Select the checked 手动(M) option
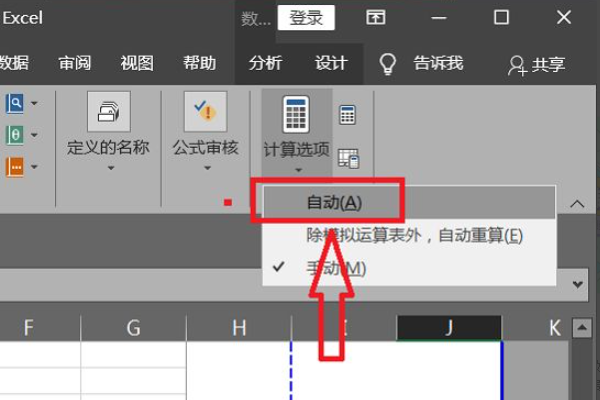 [409, 268]
